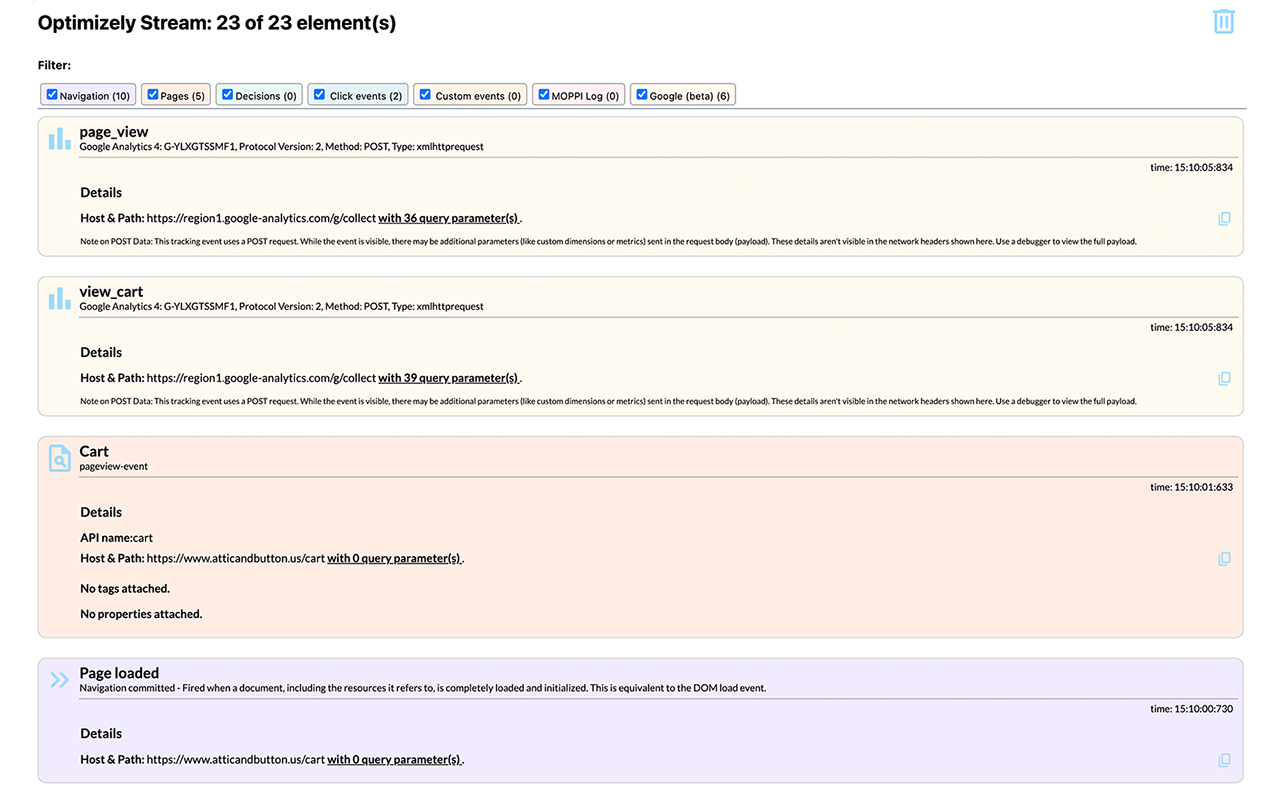Click the time 15:10:01:633 text

(x=1191, y=487)
